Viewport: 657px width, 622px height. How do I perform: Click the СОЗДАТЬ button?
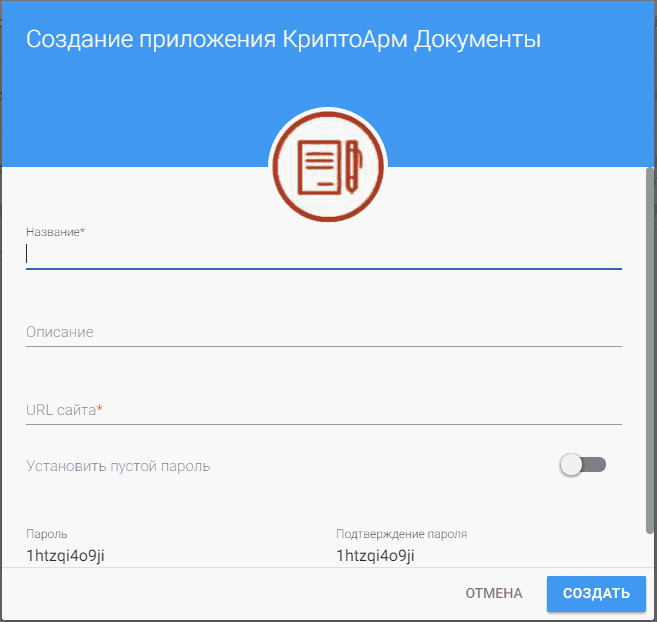point(596,593)
